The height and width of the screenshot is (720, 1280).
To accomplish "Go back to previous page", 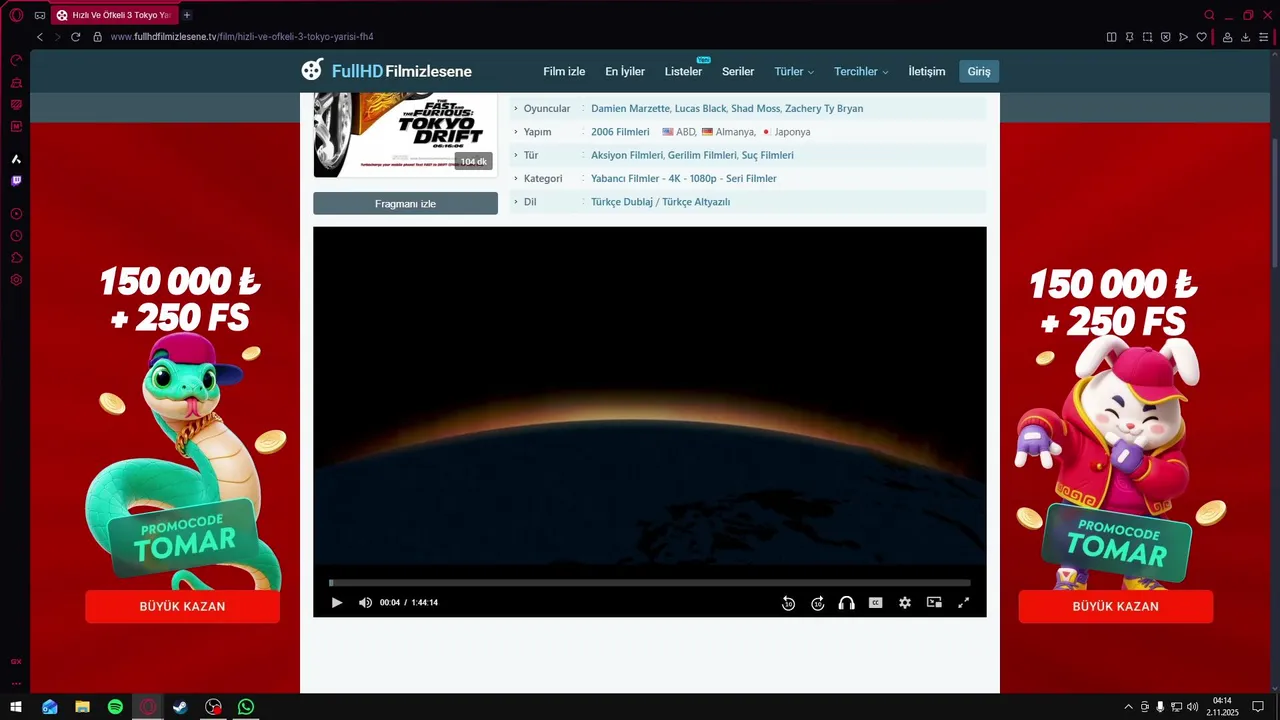I will click(40, 37).
